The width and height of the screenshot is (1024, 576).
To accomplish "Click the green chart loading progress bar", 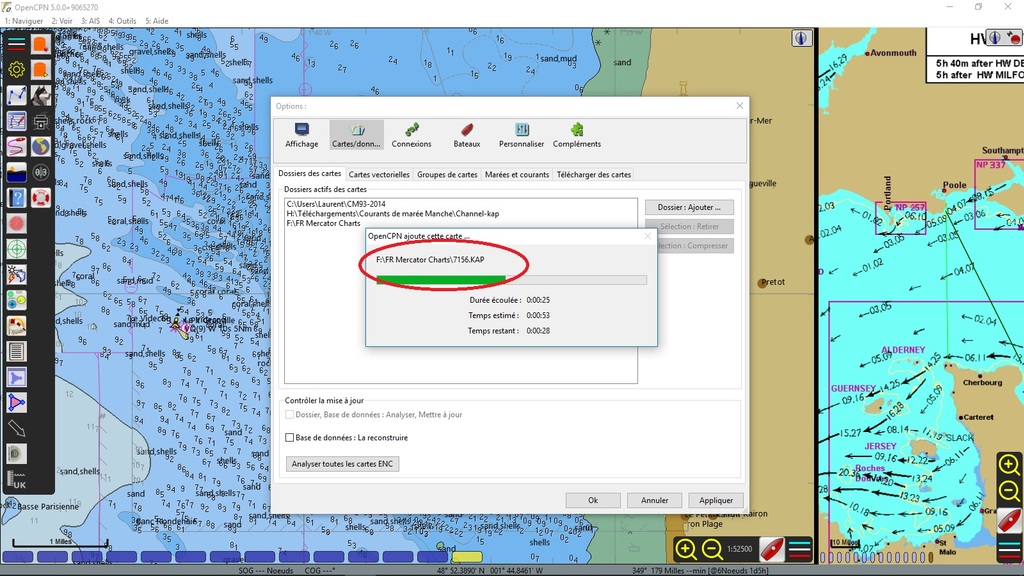I will pos(511,280).
